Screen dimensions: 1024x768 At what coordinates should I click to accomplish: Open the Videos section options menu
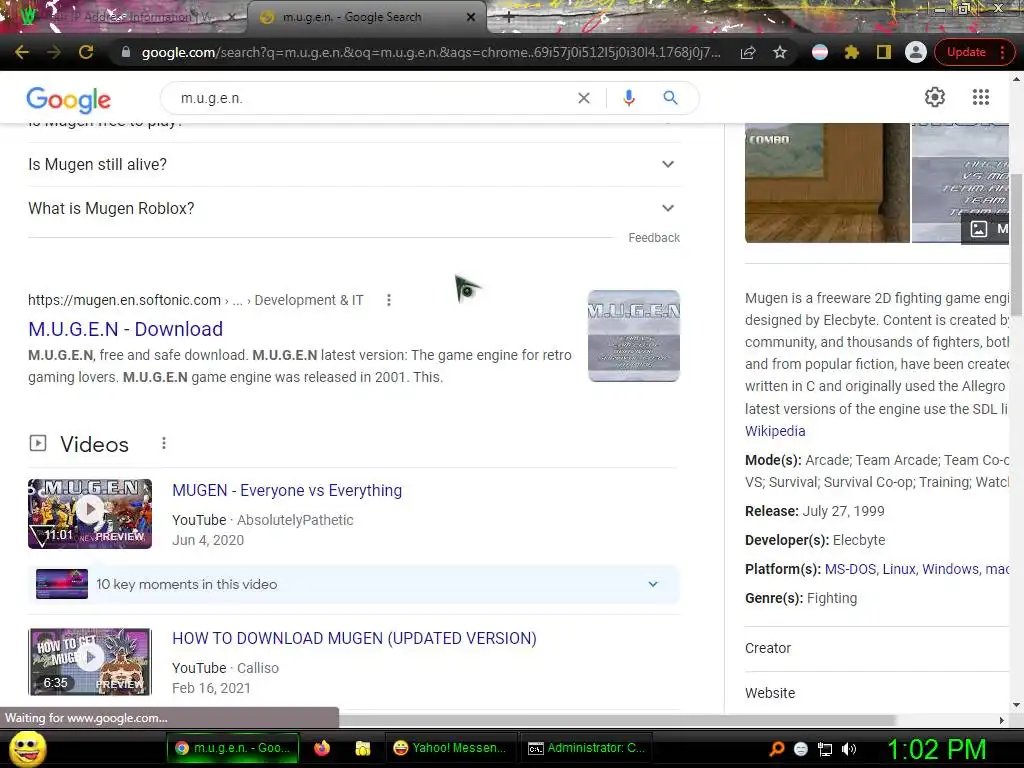[164, 443]
